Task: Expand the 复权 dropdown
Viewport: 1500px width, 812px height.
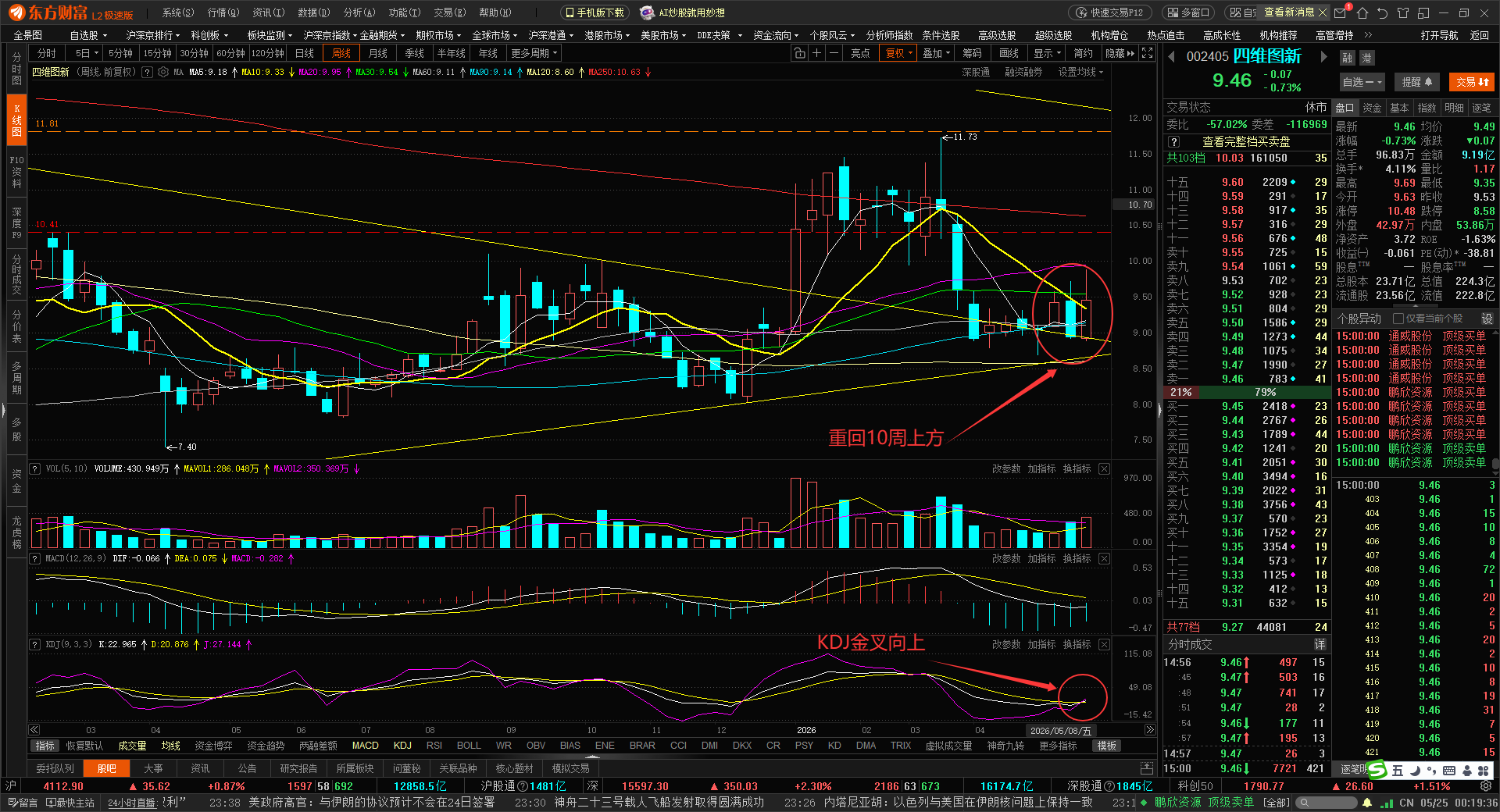Action: 899,53
